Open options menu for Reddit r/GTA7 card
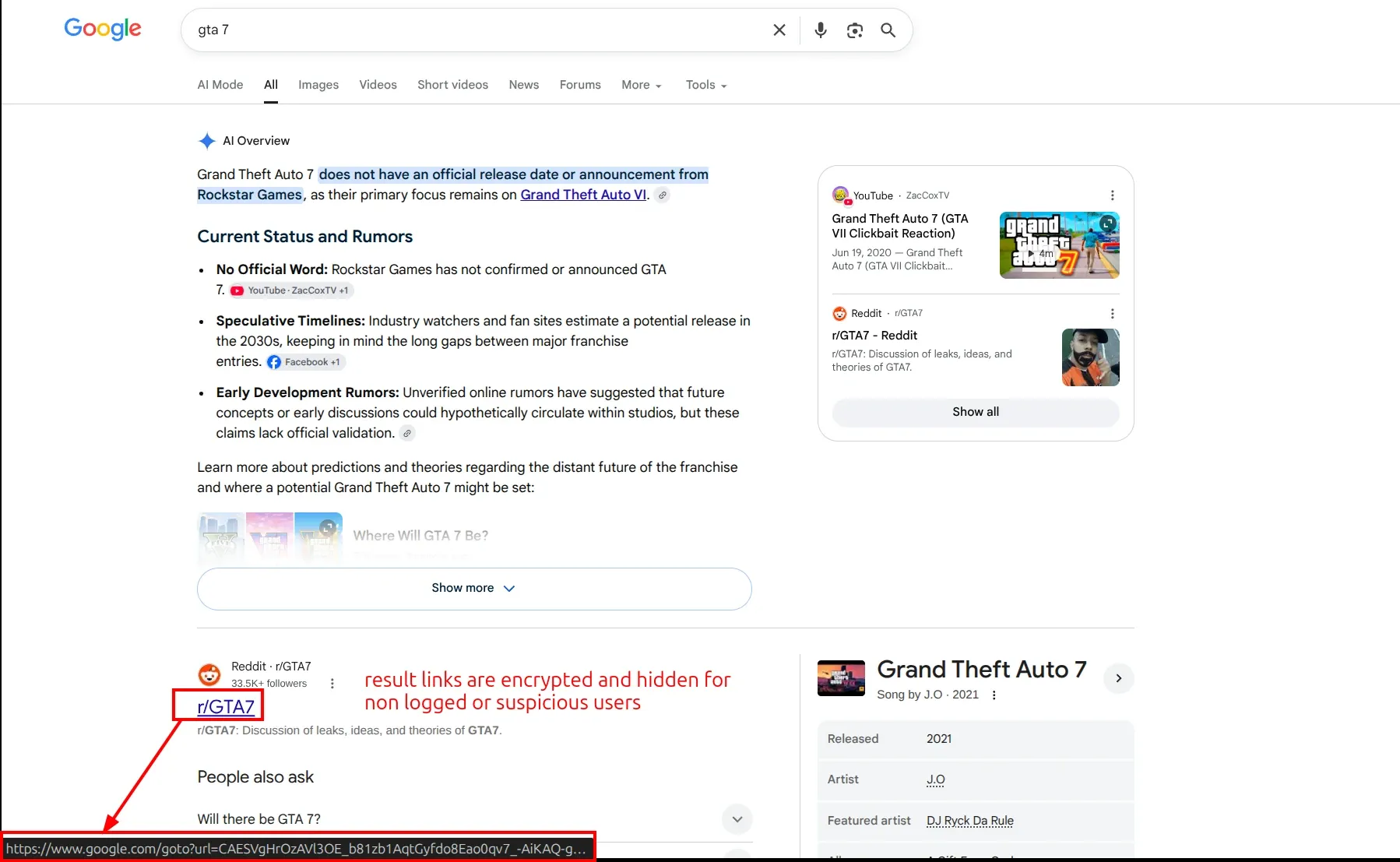 pos(1112,313)
